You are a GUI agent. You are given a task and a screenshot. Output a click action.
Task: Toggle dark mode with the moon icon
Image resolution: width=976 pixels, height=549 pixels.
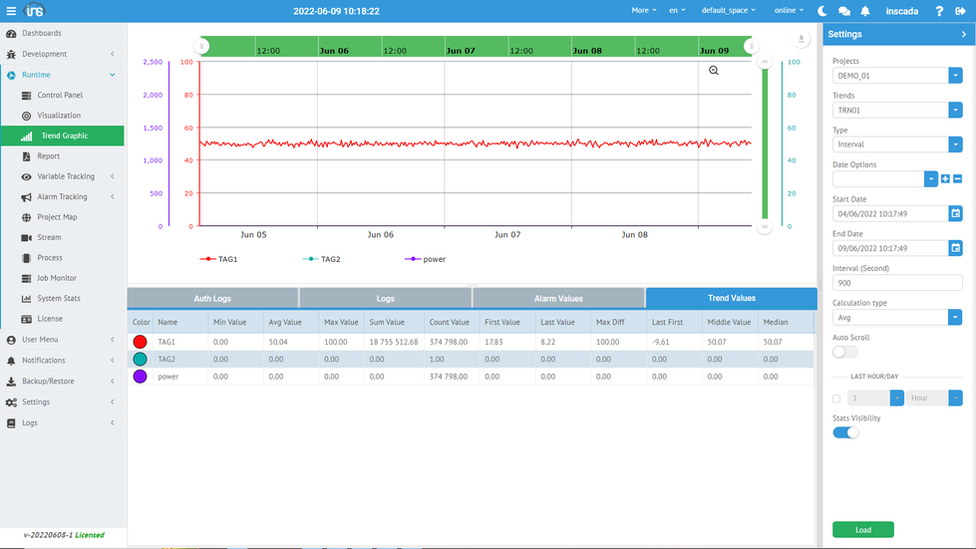(x=823, y=11)
